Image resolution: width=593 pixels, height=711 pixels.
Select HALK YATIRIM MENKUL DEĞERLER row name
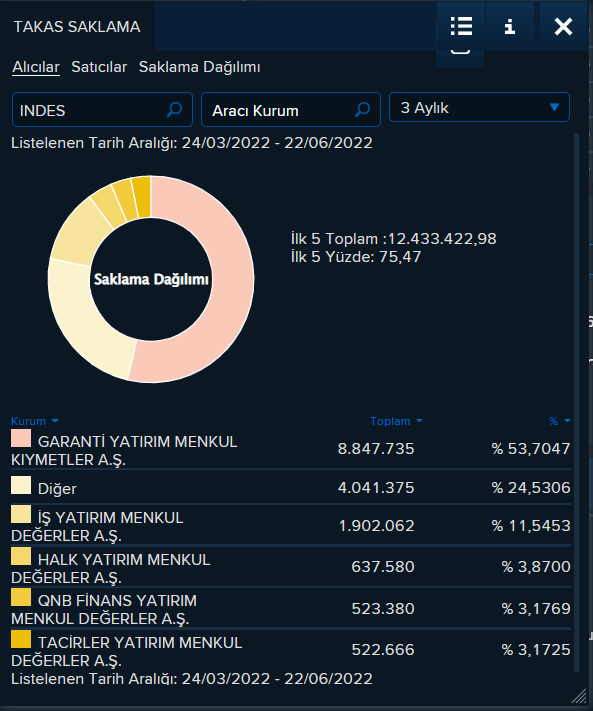click(x=111, y=569)
